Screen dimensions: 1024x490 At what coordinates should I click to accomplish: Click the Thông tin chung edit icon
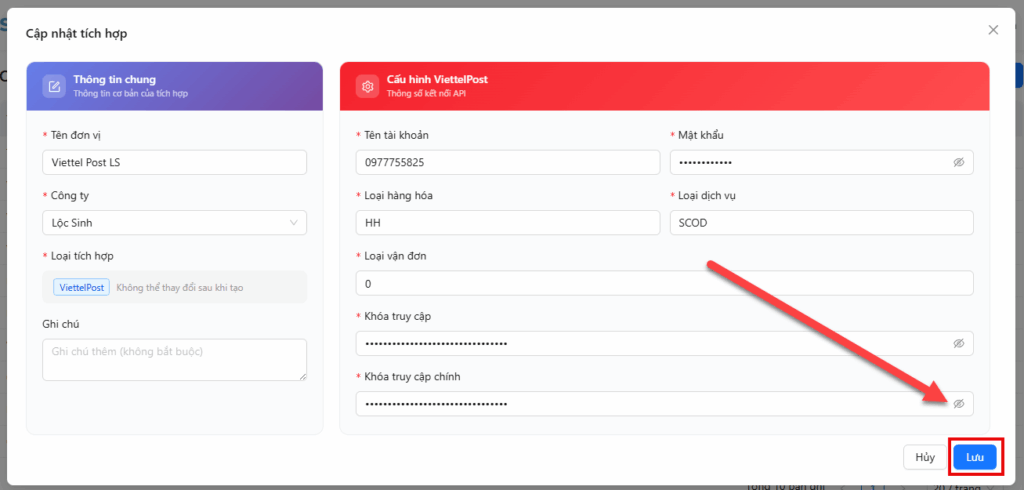(x=54, y=86)
